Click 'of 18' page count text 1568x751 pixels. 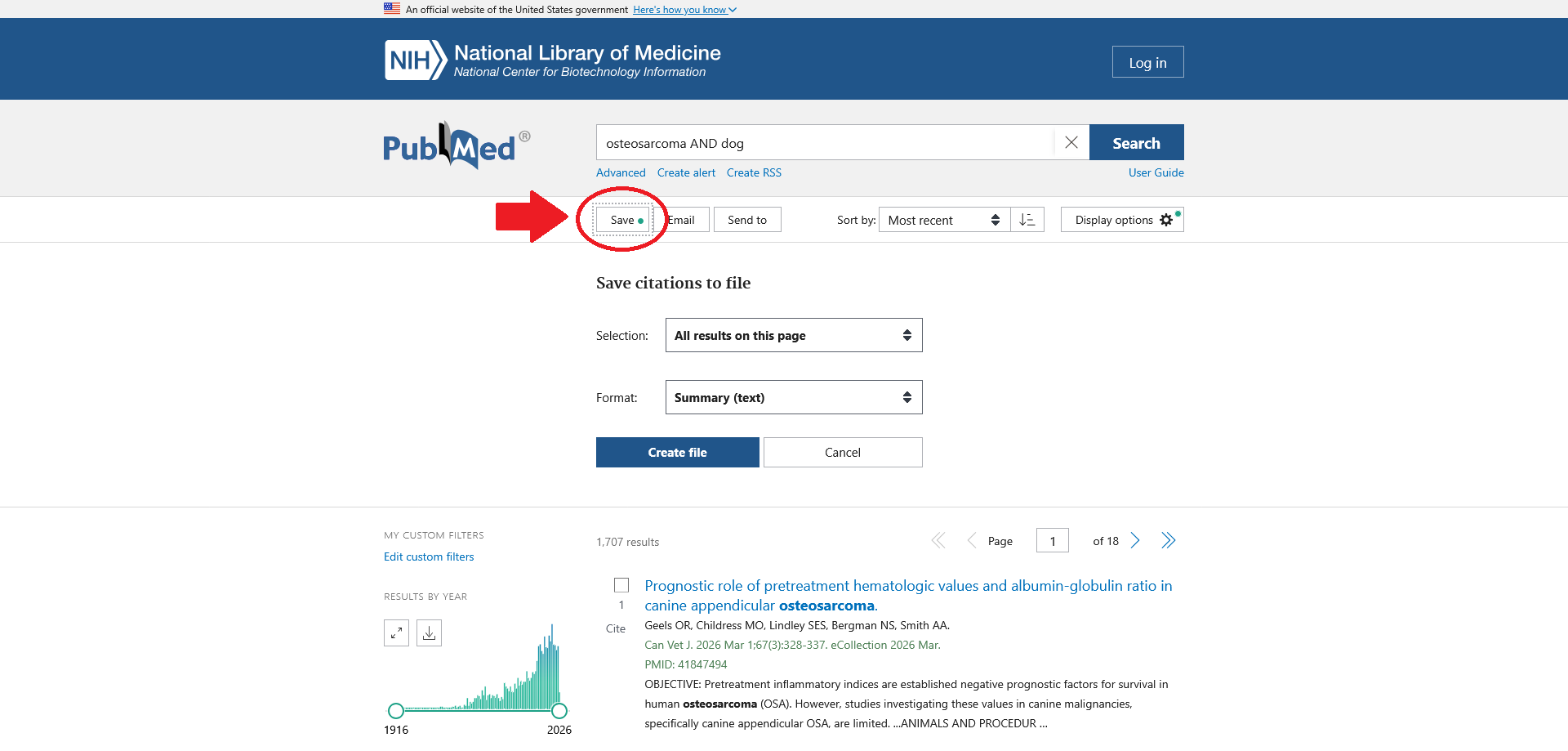[1106, 541]
